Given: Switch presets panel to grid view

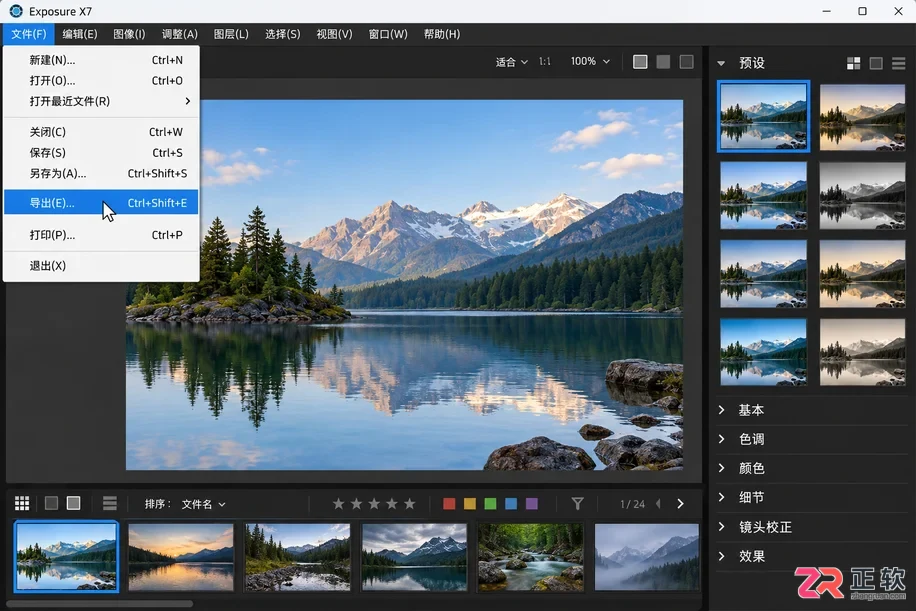Looking at the screenshot, I should coord(853,63).
